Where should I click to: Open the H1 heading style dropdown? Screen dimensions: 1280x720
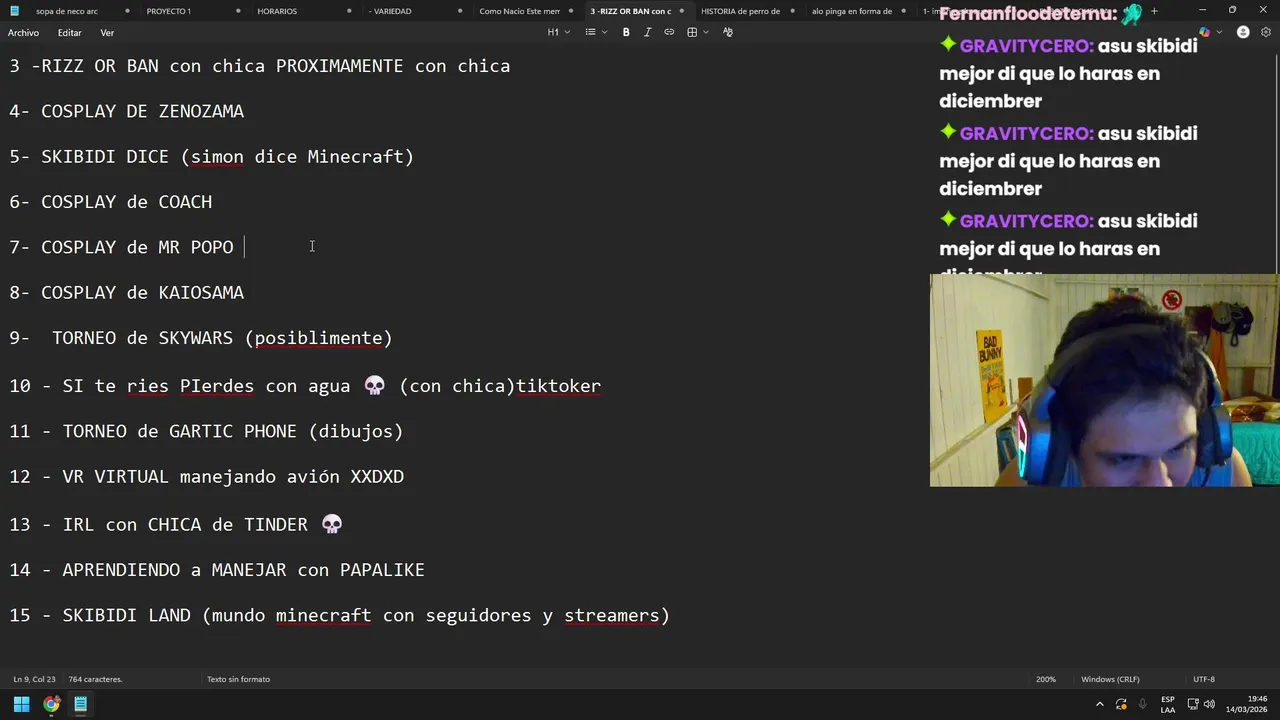[558, 32]
